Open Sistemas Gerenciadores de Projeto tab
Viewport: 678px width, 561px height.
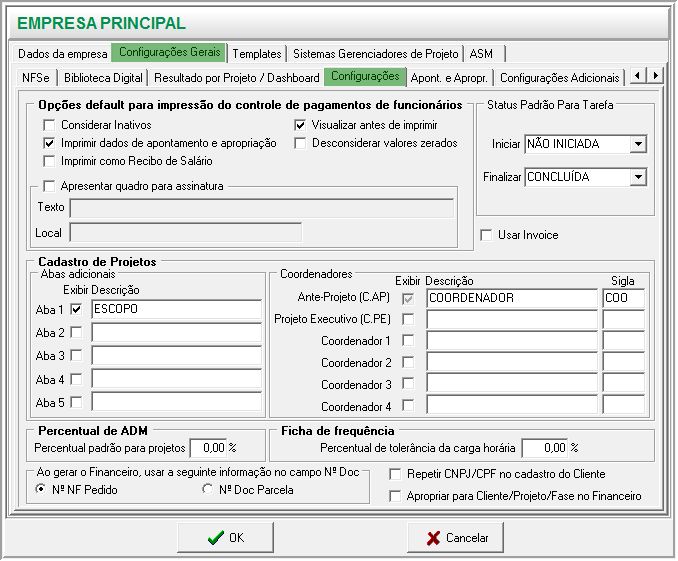coord(375,54)
